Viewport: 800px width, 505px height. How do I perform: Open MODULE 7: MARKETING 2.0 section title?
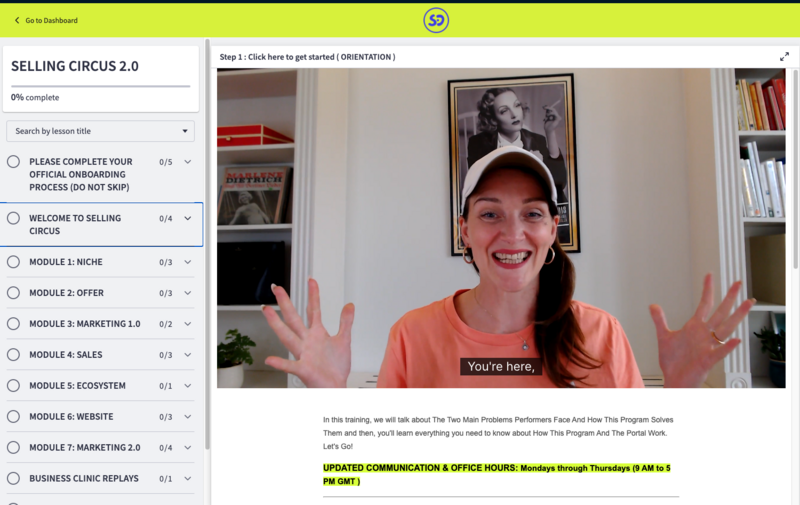tap(85, 447)
